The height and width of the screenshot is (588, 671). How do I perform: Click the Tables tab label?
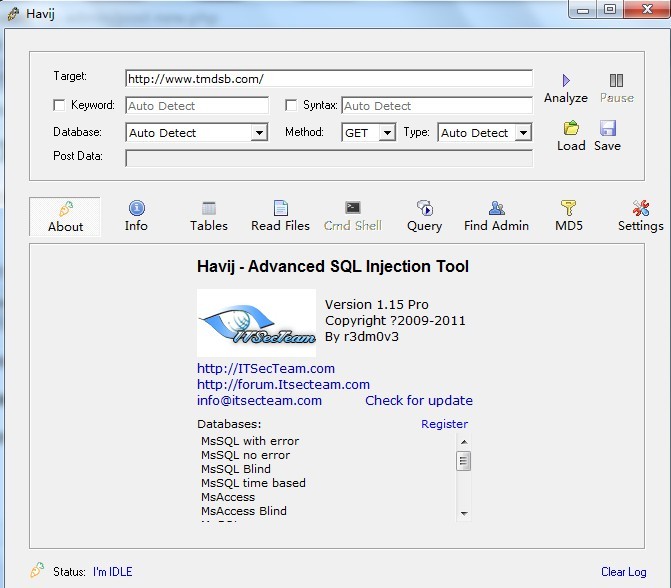(x=209, y=226)
